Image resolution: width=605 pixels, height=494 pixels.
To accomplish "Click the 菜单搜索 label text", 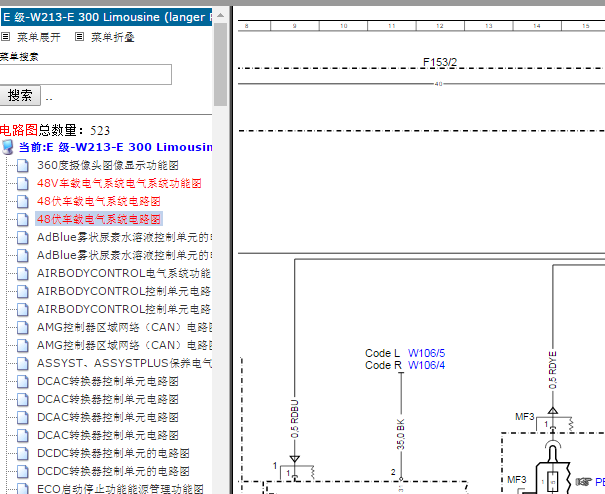I will [19, 57].
